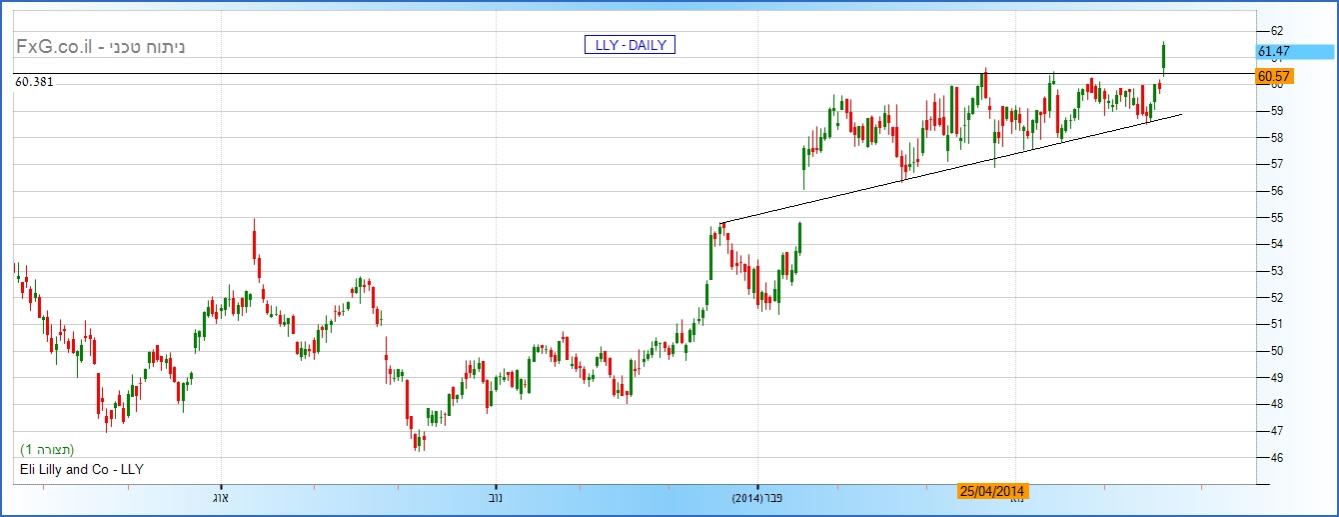Select the blue 61.47 current price tag
The width and height of the screenshot is (1339, 517).
(1274, 51)
